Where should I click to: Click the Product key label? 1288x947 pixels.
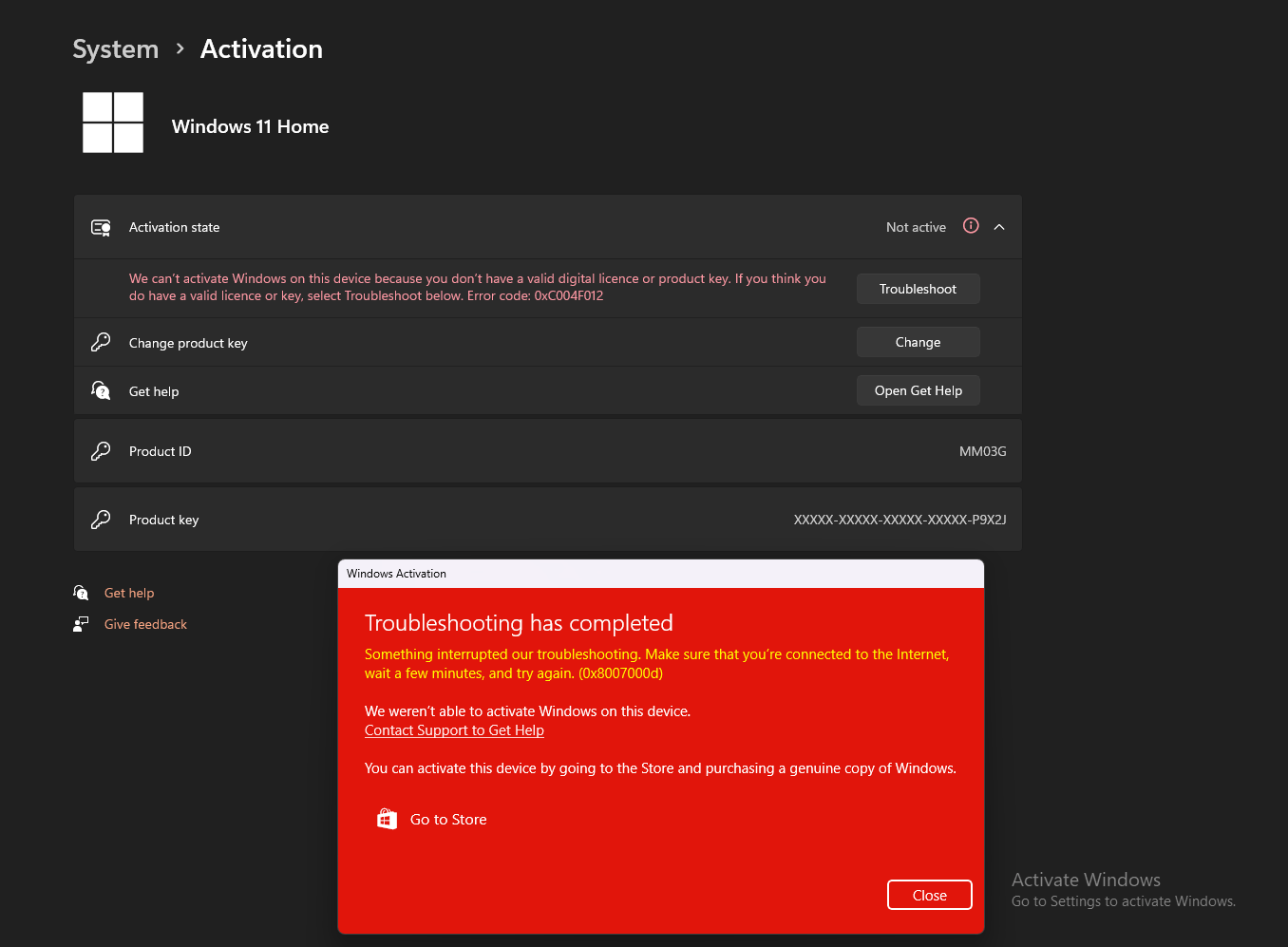pos(163,520)
